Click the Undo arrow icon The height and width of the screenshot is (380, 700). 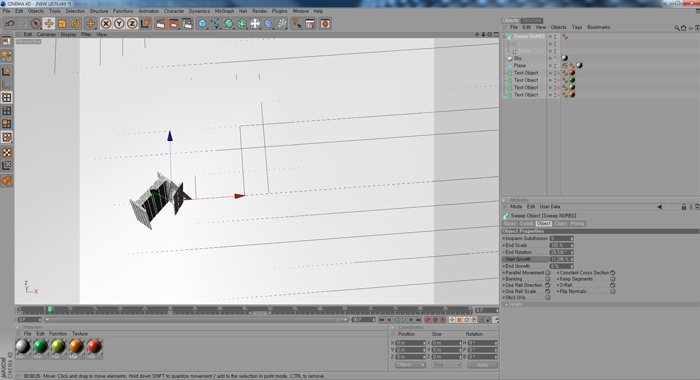(x=9, y=24)
